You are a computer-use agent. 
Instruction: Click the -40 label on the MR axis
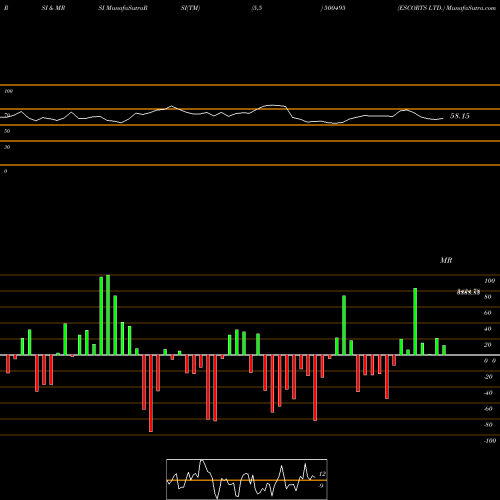tap(488, 393)
